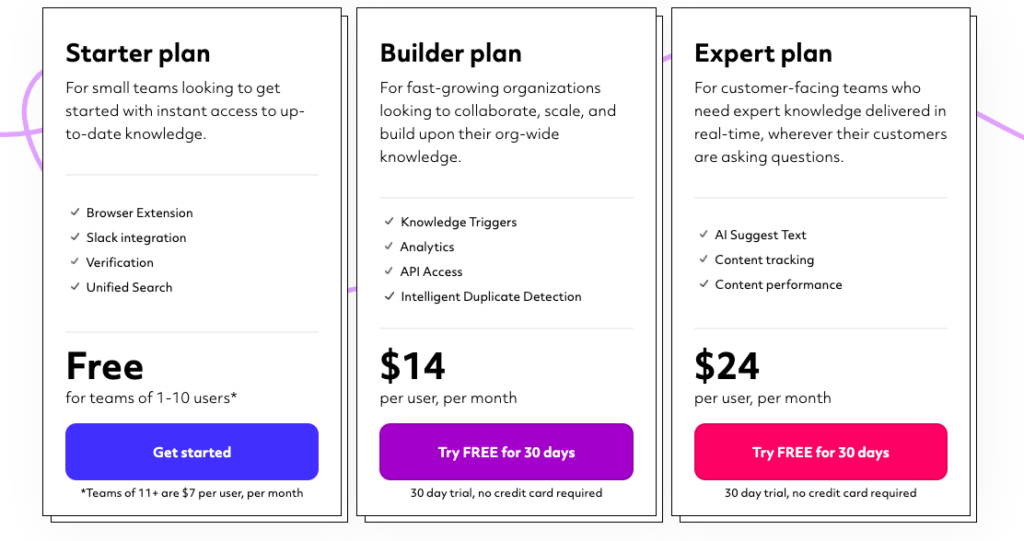This screenshot has height=541, width=1024.
Task: Click checkmark next to Unified Search
Action: click(x=75, y=286)
